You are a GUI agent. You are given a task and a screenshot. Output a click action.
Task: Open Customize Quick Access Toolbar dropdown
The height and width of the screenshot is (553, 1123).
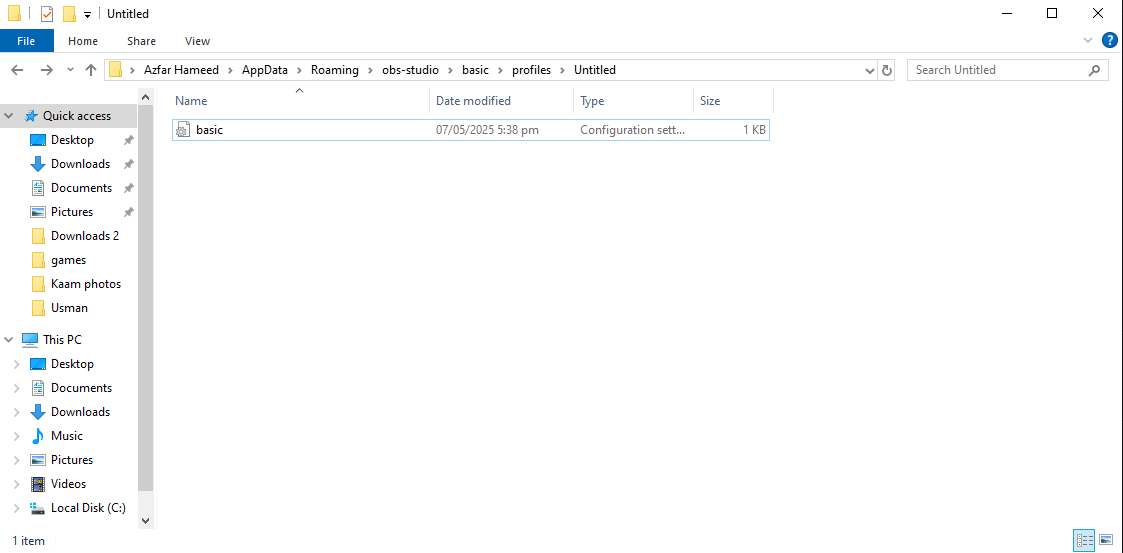[87, 14]
